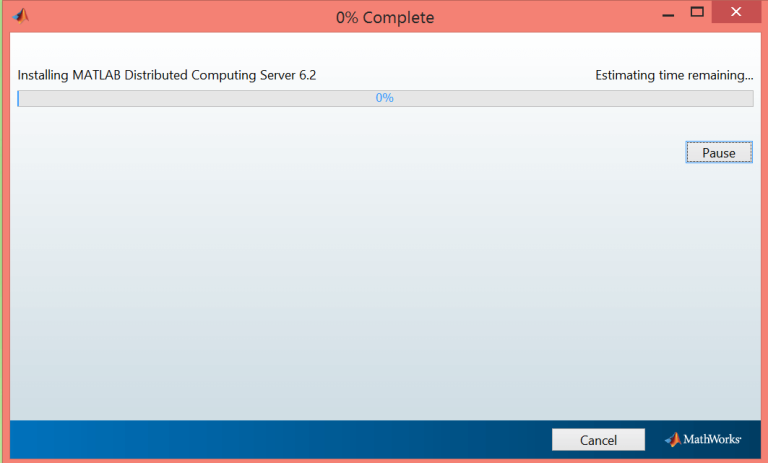The width and height of the screenshot is (768, 463).
Task: Click the installation progress bar
Action: click(x=385, y=98)
